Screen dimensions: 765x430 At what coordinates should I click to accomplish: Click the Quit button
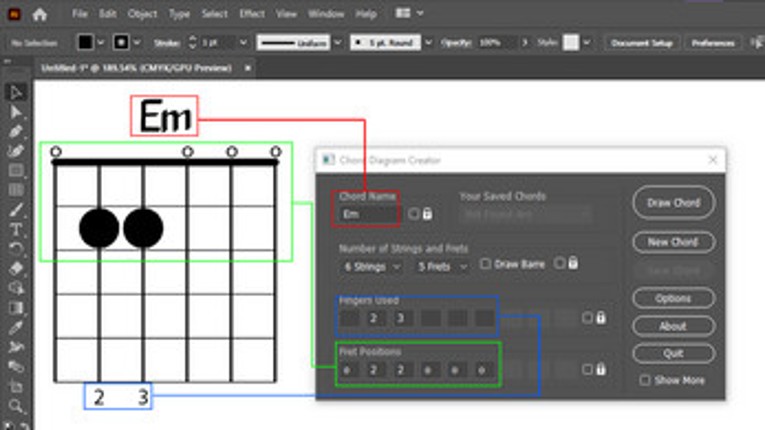coord(674,353)
